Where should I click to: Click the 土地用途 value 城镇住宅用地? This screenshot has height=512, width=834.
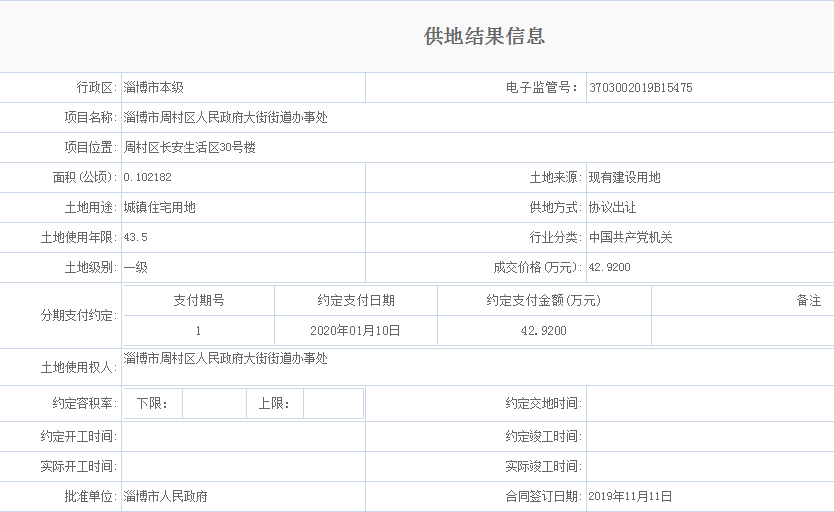160,208
